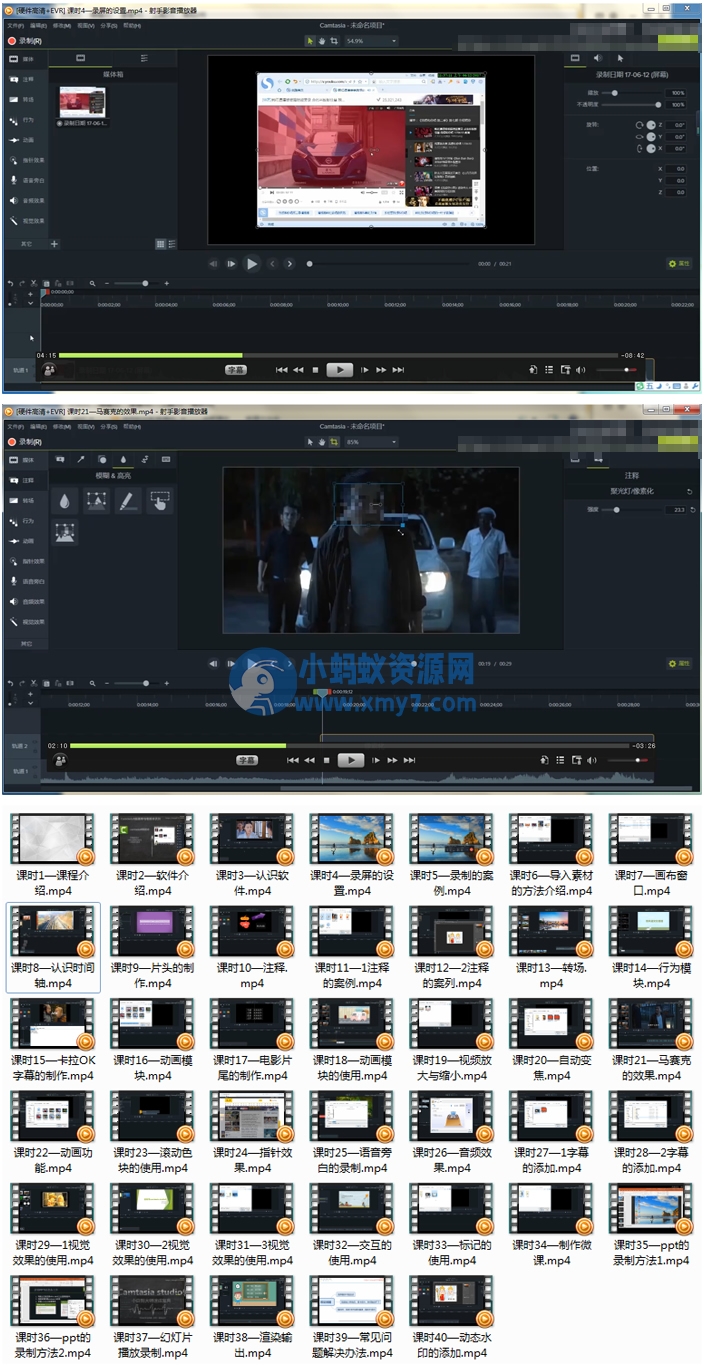Pick the spotlight tool in 模糊&高亮 panel
This screenshot has height=1366, width=704.
click(x=96, y=501)
